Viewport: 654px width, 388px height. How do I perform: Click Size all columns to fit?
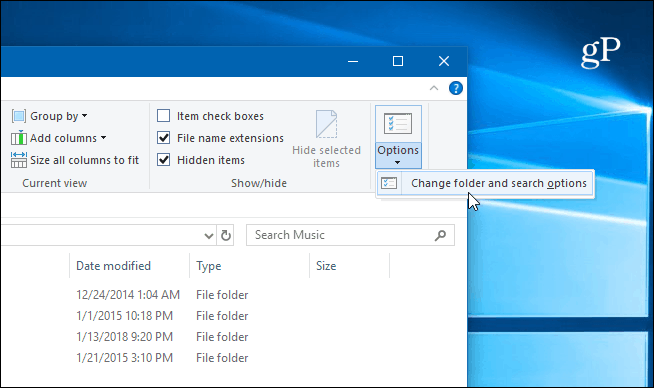(75, 160)
